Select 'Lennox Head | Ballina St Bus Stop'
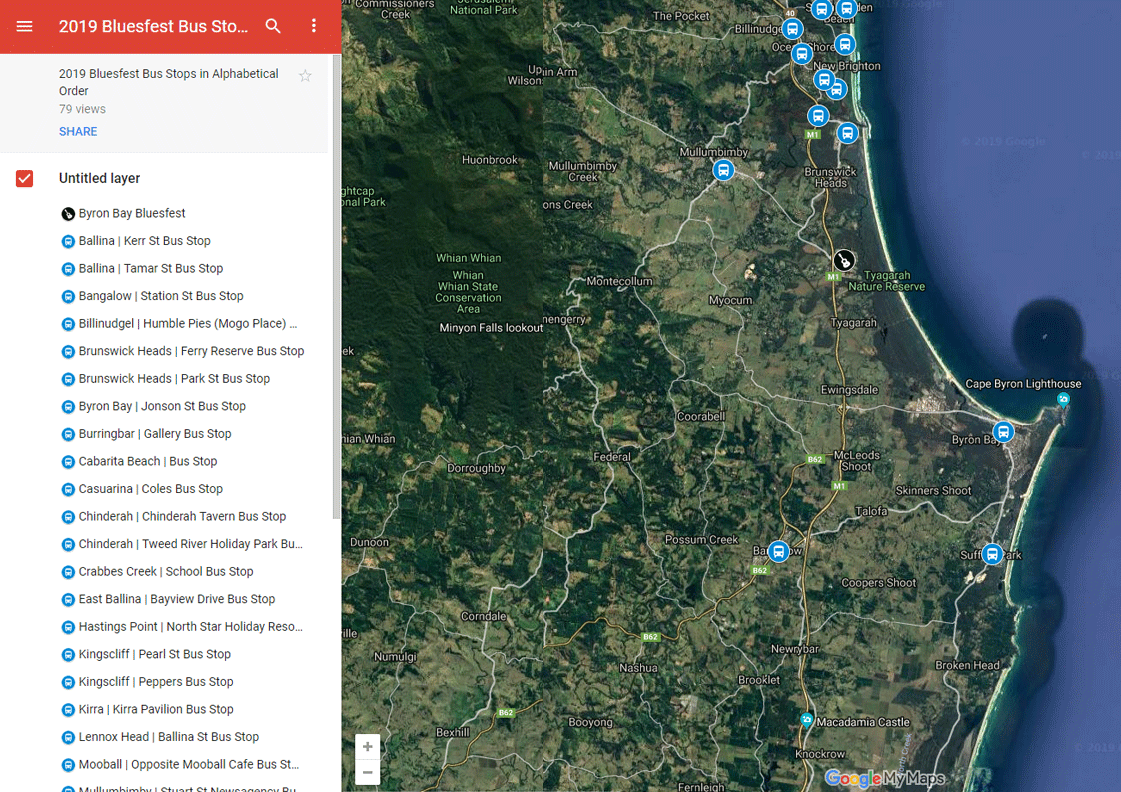This screenshot has height=792, width=1121. tap(169, 736)
